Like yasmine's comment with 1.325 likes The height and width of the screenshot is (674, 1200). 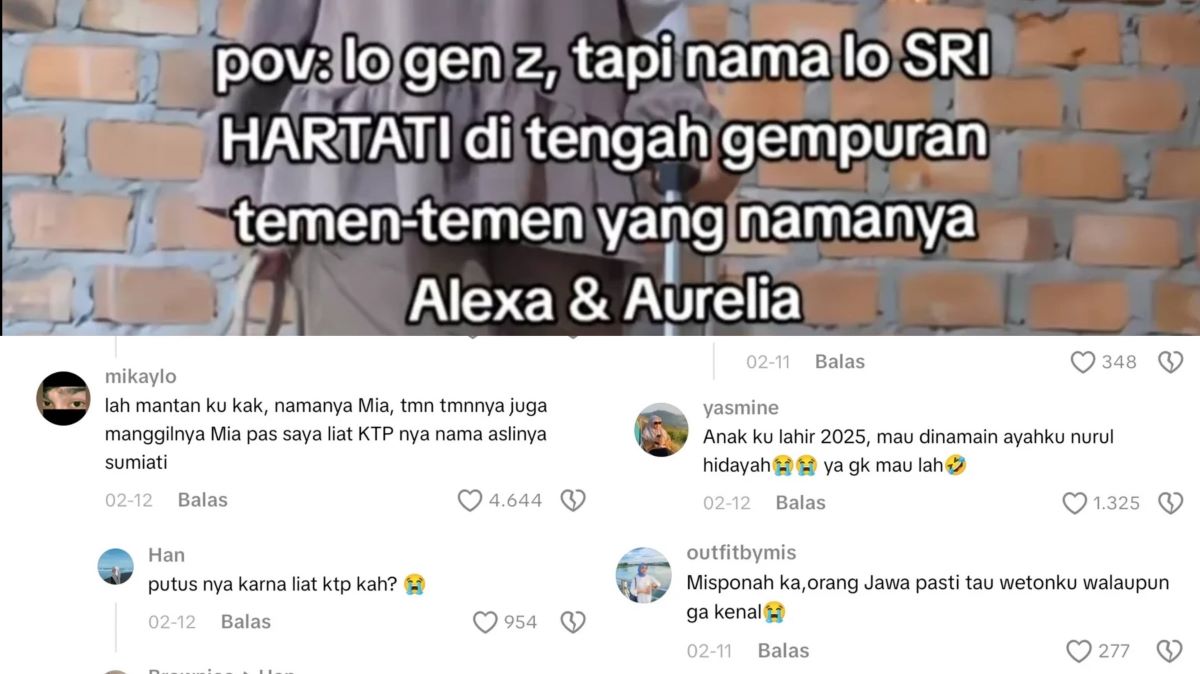[1075, 503]
